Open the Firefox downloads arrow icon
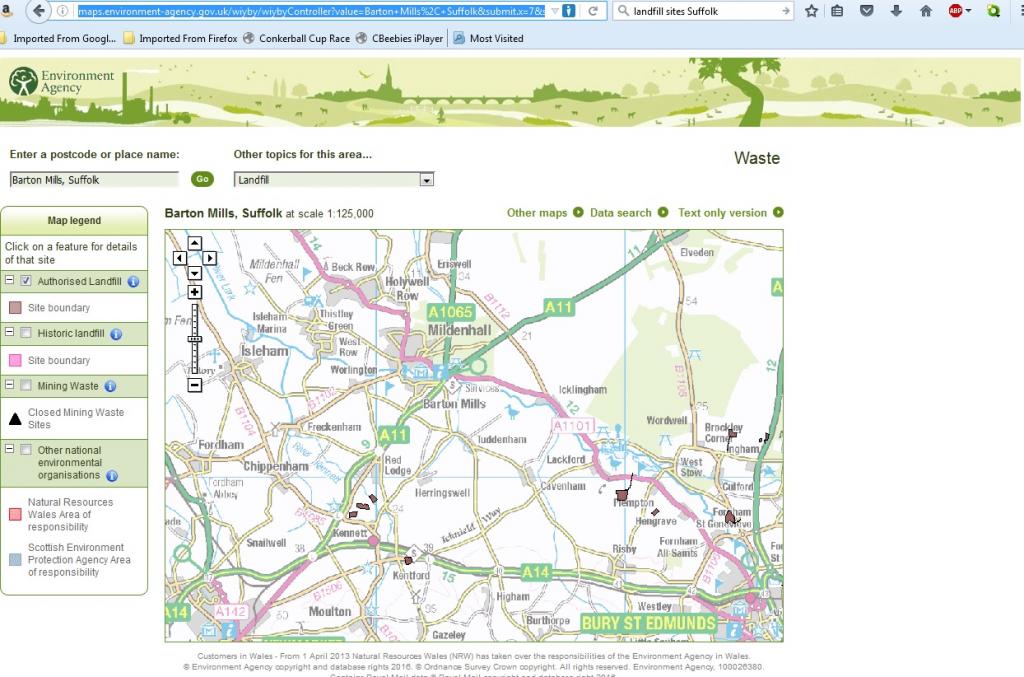 [x=896, y=11]
